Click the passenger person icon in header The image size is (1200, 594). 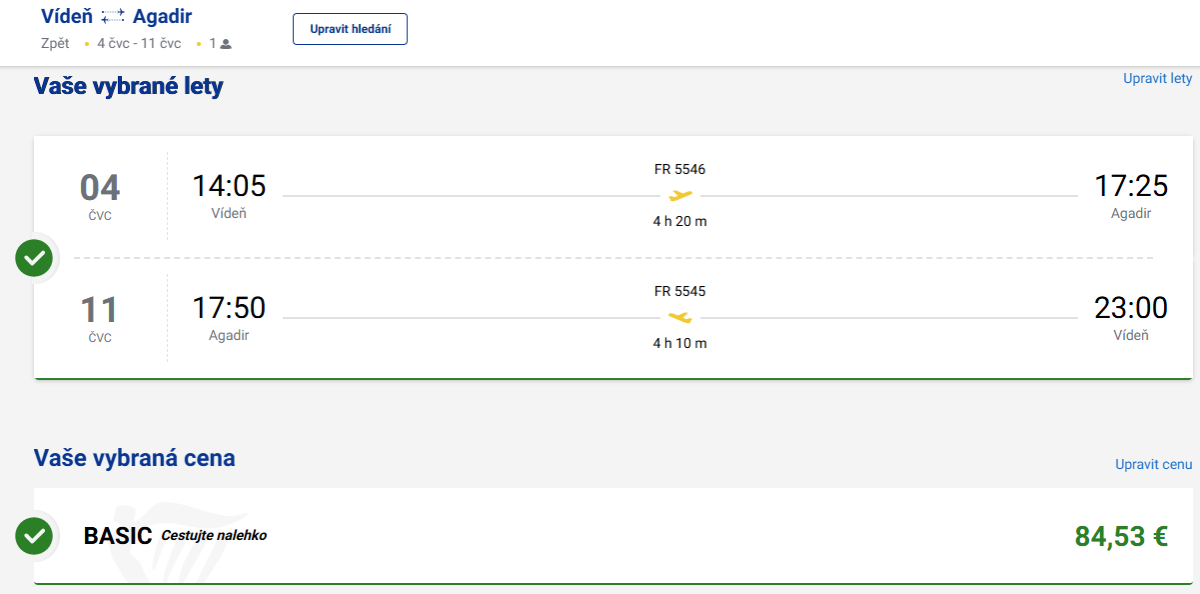click(226, 44)
